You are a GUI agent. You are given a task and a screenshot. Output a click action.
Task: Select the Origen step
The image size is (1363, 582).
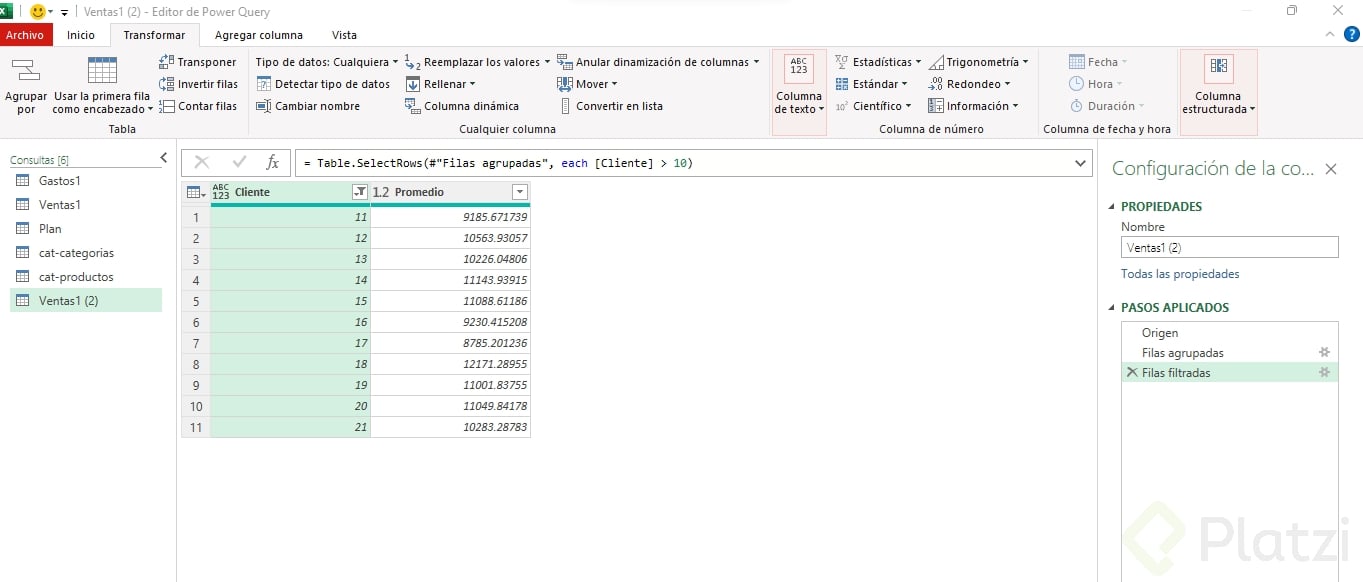1229,333
